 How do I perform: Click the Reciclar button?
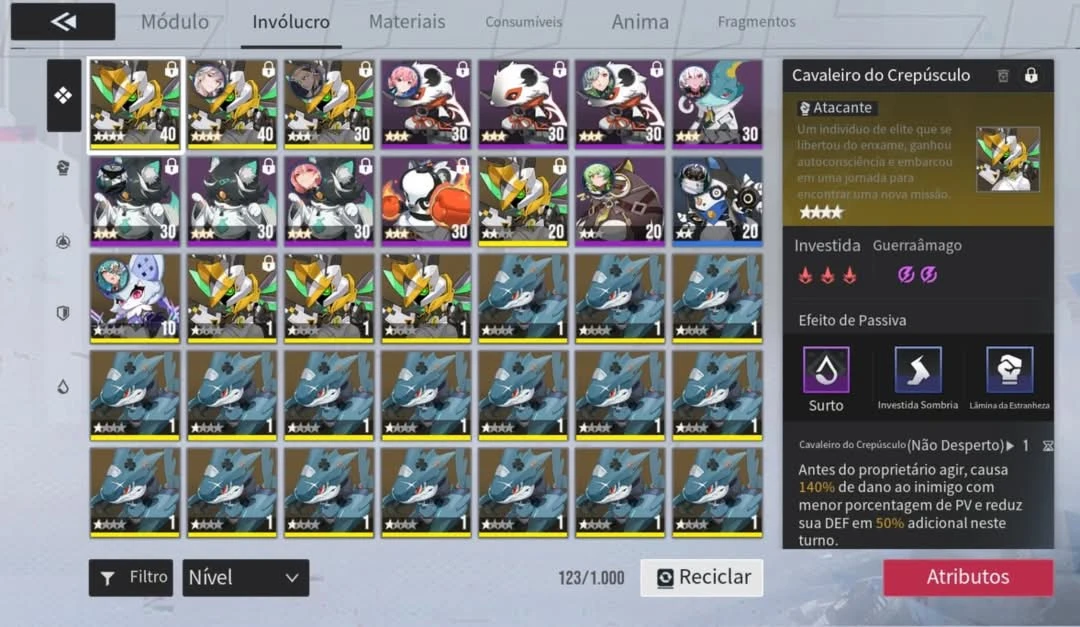click(x=702, y=577)
